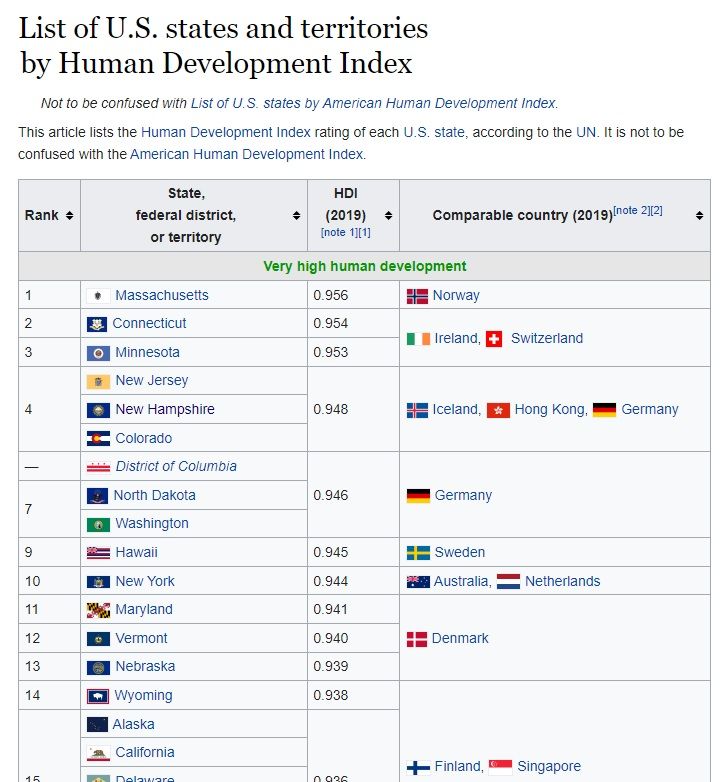Click the Australia flag icon
The height and width of the screenshot is (782, 727).
pyautogui.click(x=418, y=582)
